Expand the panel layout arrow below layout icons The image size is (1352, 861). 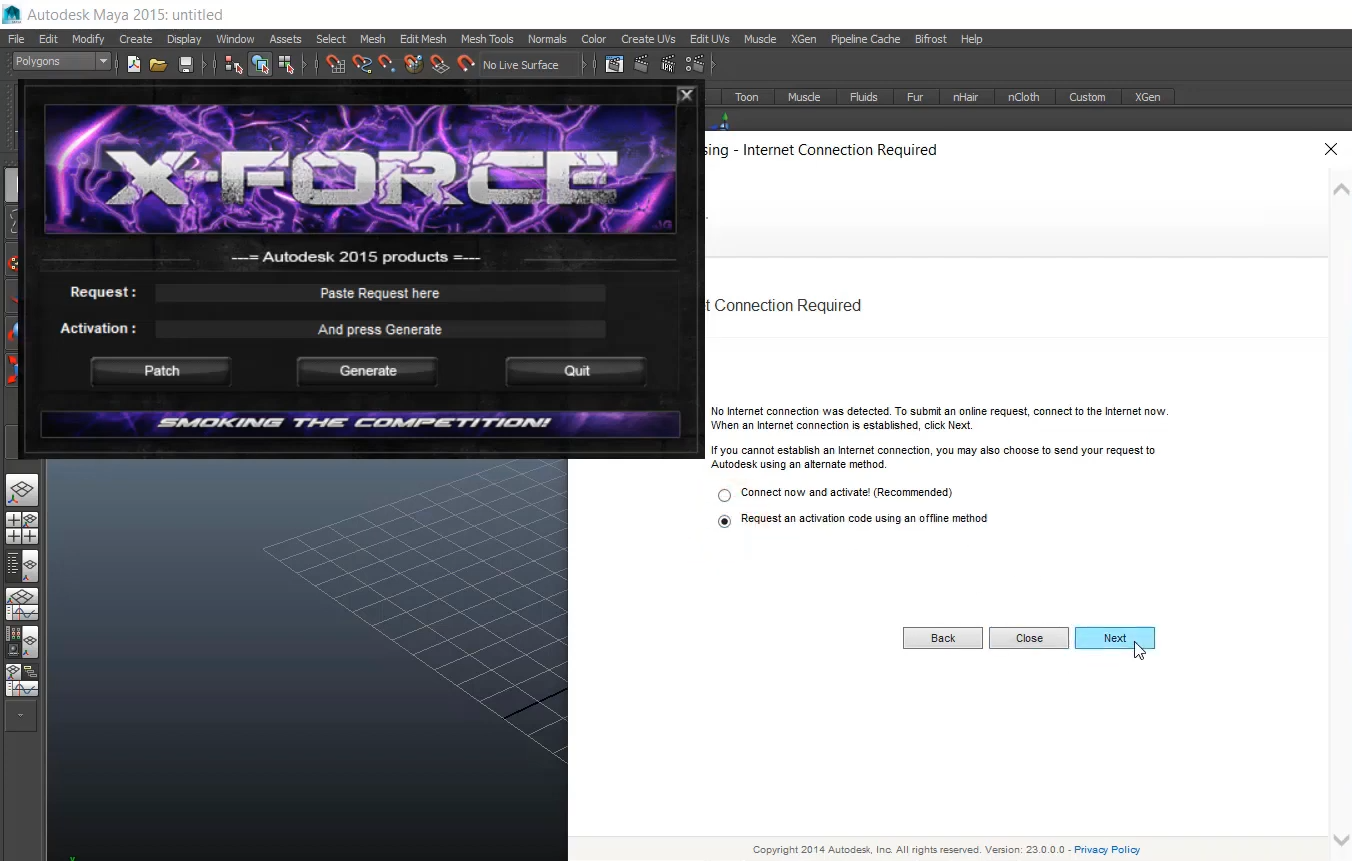click(21, 715)
